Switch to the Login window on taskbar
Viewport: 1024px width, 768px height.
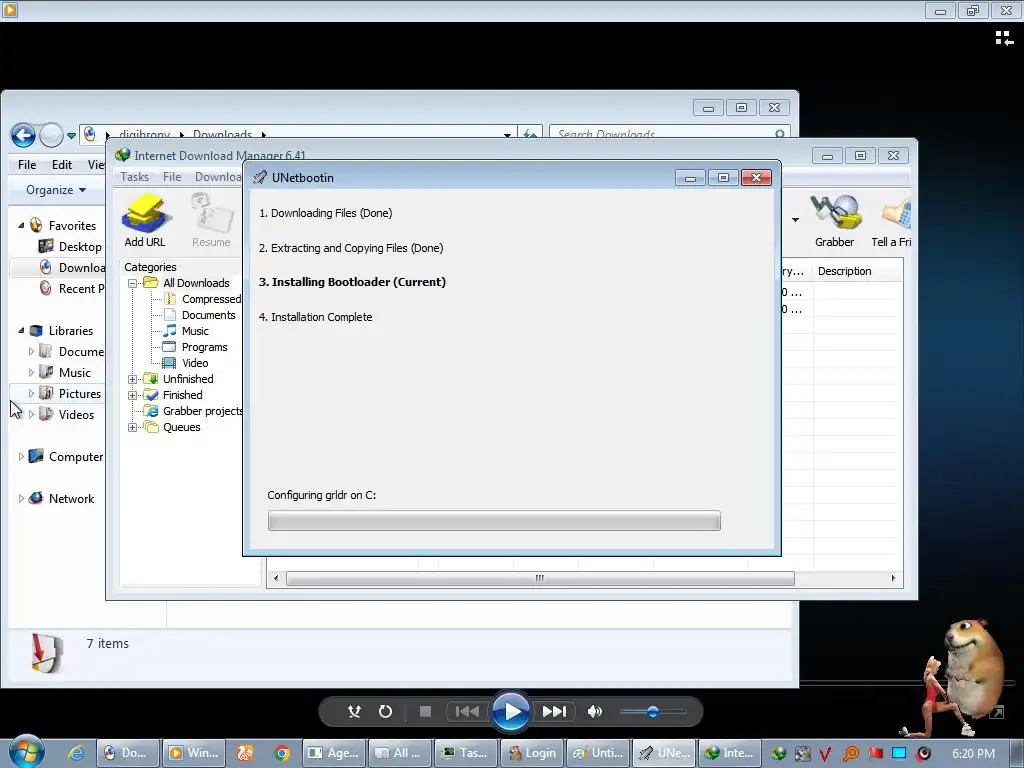pos(532,753)
